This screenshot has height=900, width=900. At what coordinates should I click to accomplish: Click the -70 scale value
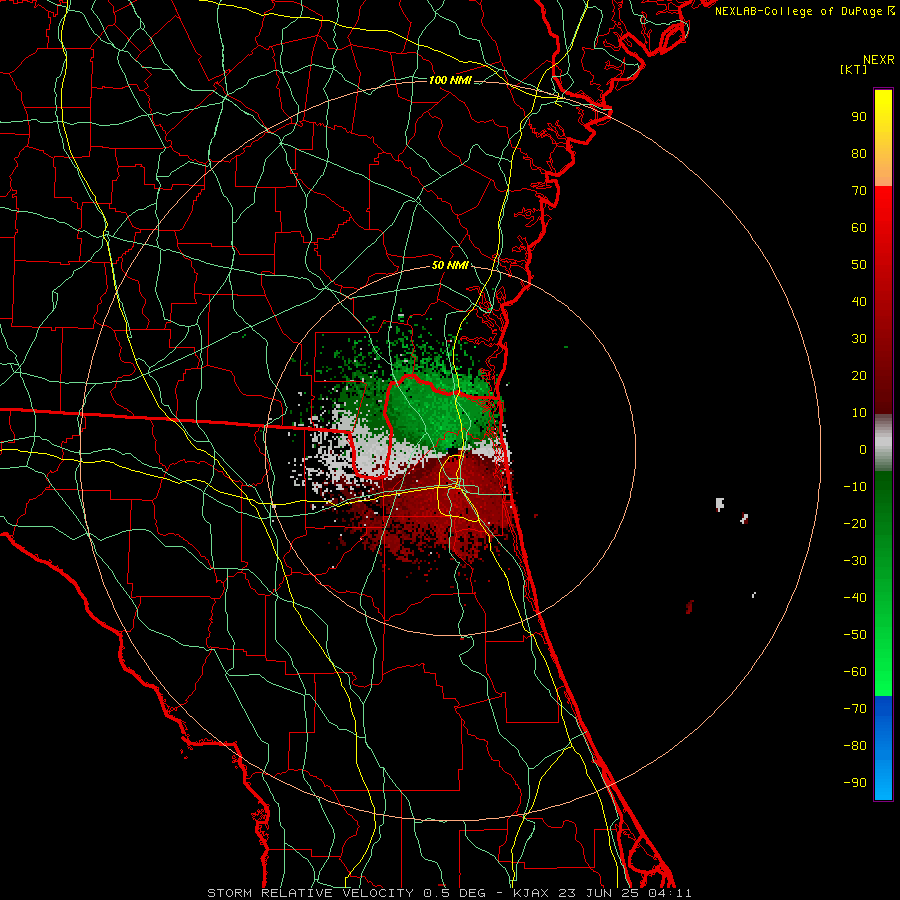(855, 709)
